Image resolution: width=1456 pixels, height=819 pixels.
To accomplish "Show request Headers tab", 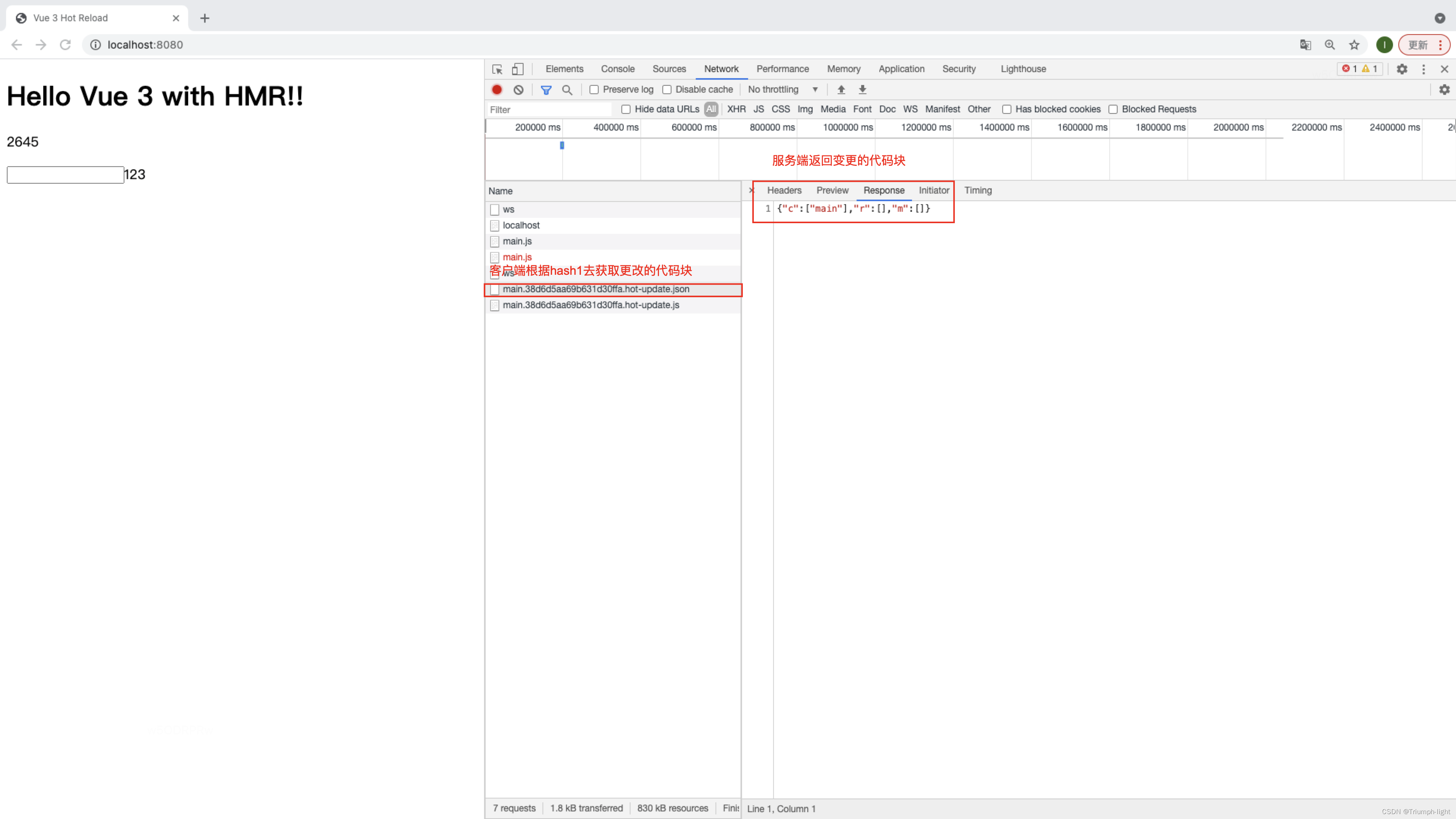I will coord(784,190).
